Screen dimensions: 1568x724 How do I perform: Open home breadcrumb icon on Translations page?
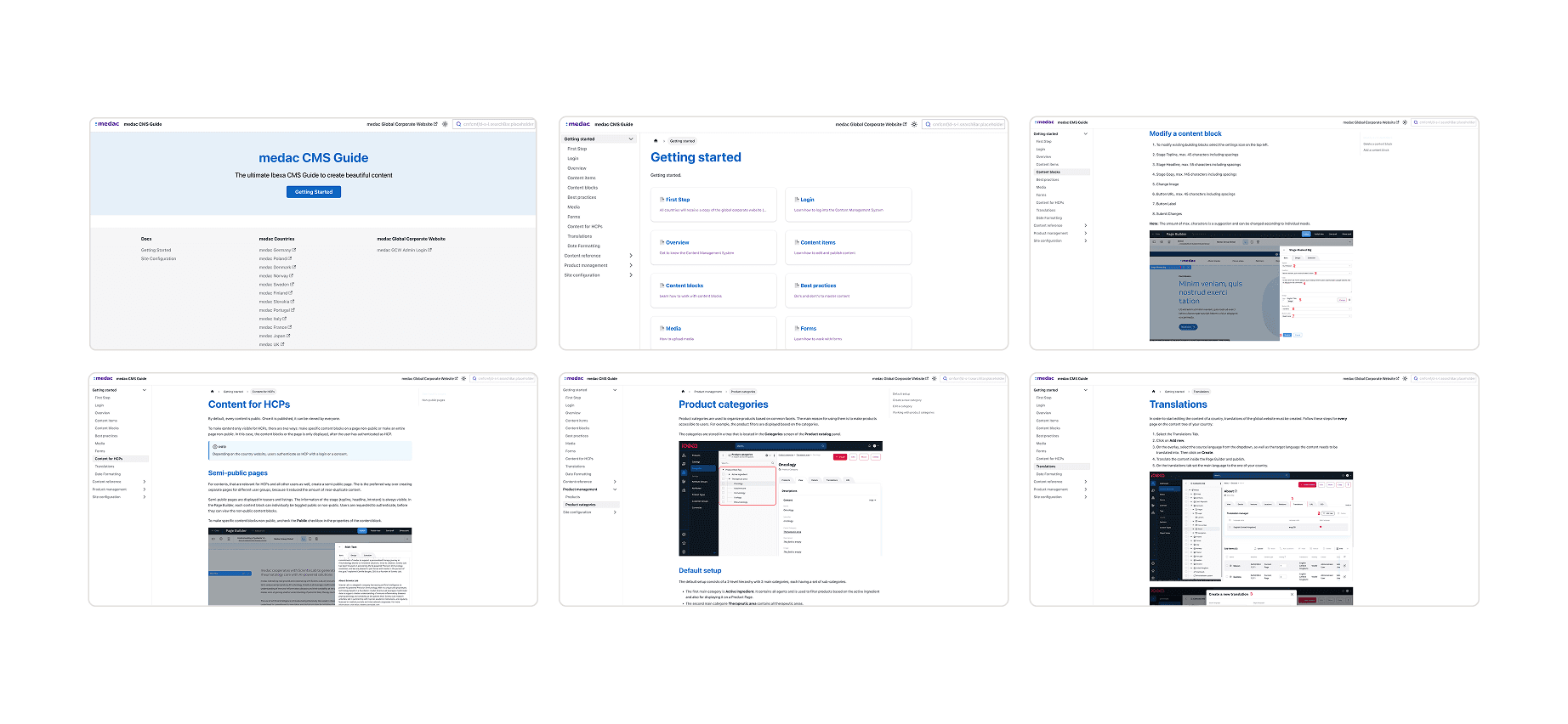(x=1153, y=392)
